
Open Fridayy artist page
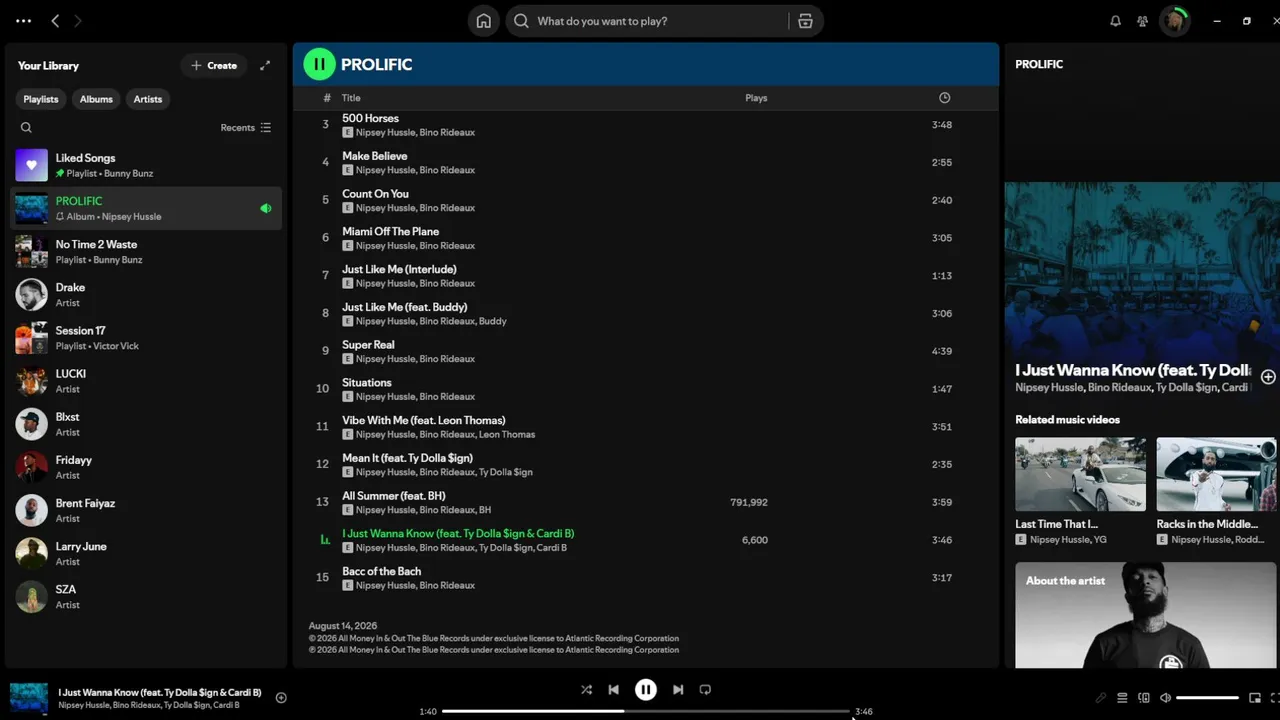click(146, 467)
